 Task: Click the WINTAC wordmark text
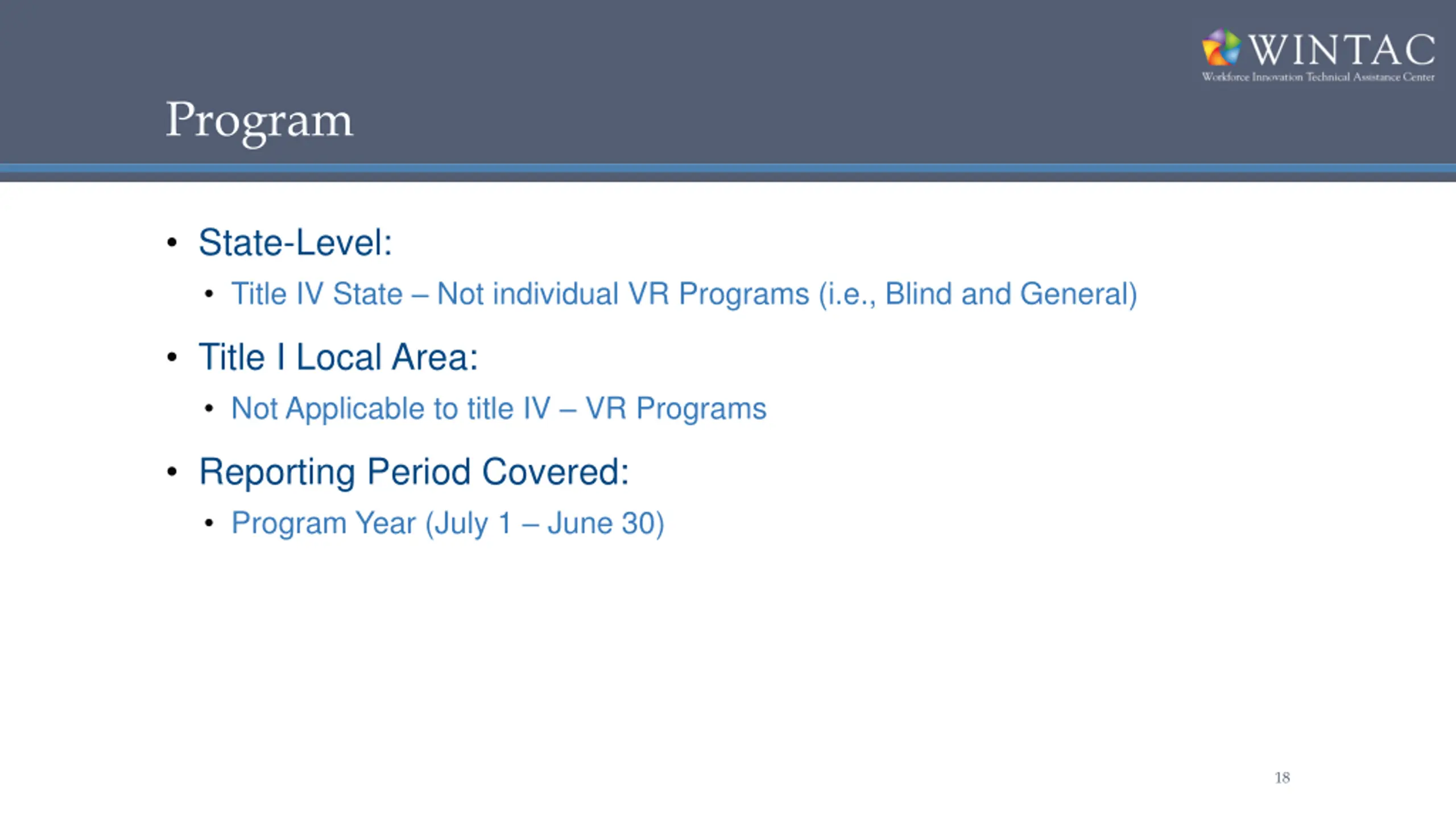click(x=1342, y=50)
